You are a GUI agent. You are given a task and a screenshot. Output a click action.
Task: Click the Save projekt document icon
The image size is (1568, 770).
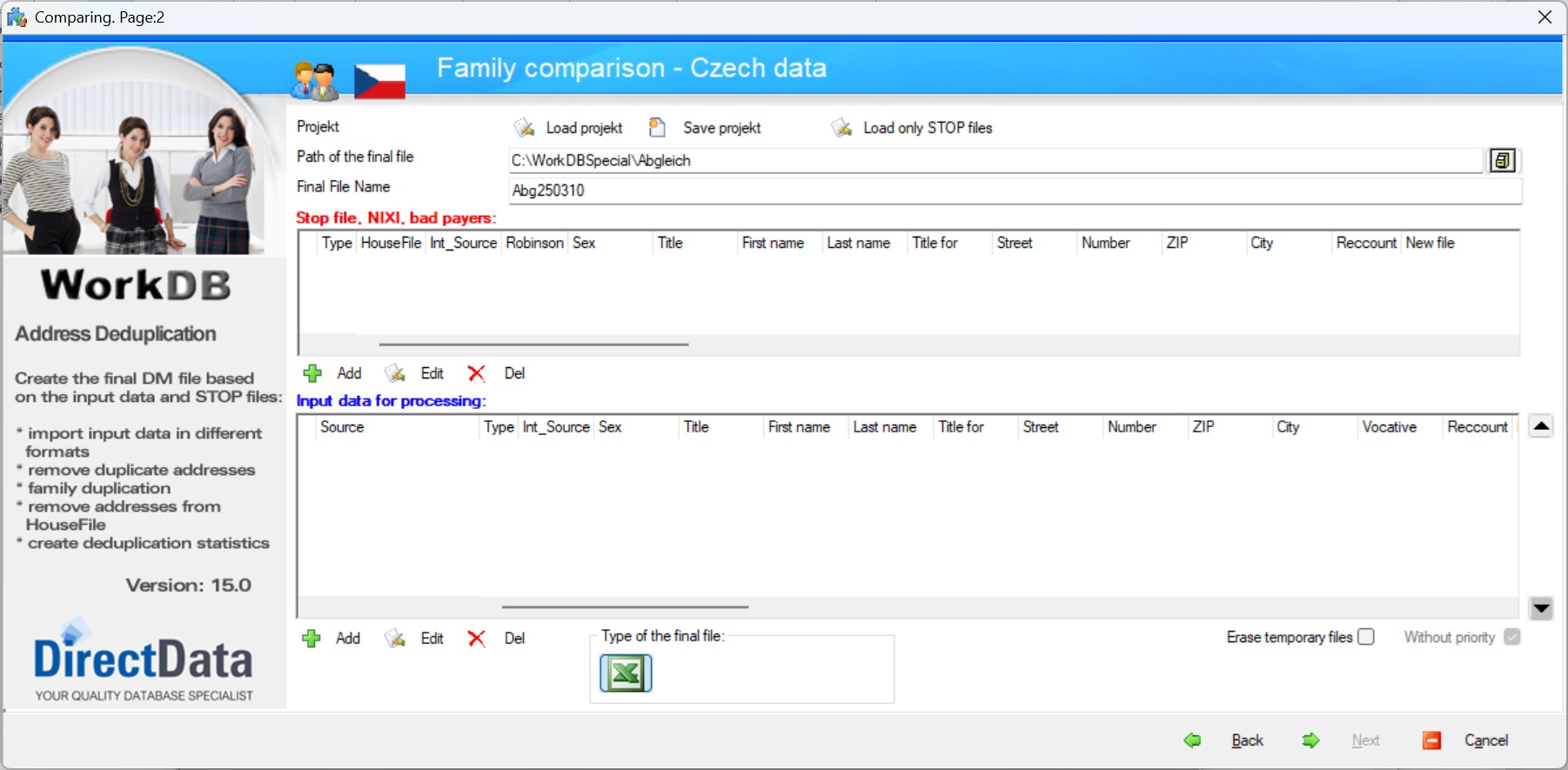pyautogui.click(x=657, y=128)
